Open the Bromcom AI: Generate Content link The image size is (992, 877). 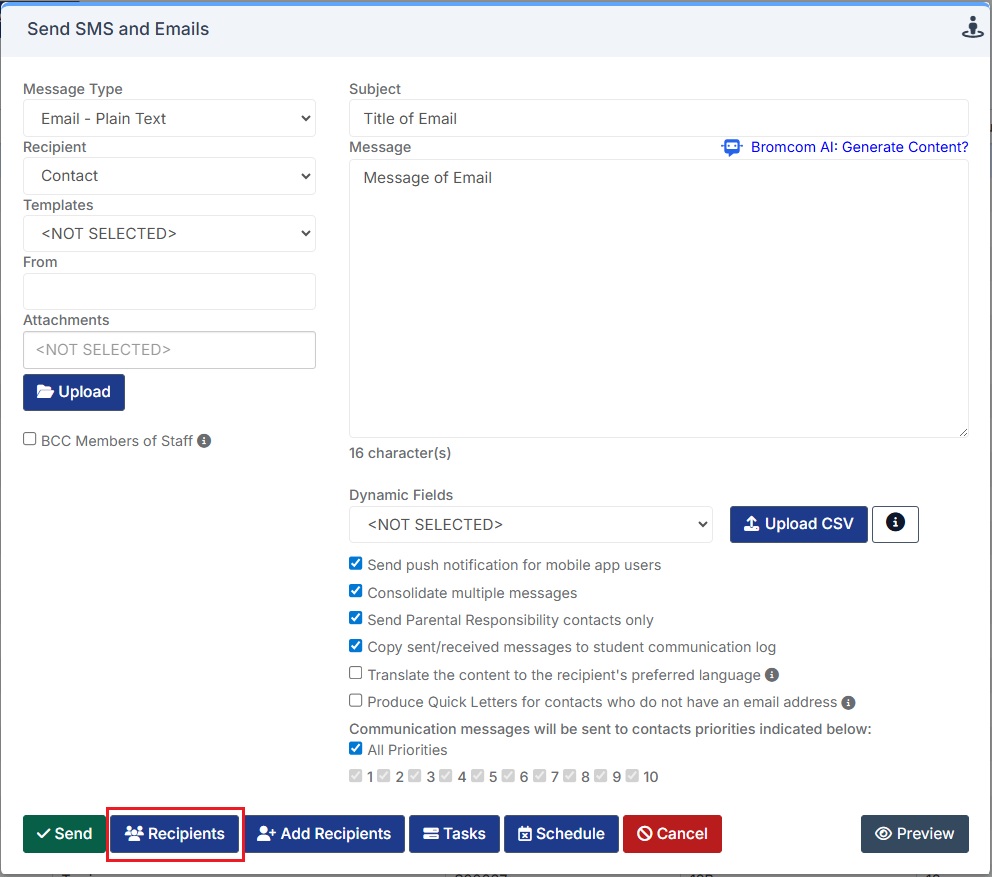click(859, 147)
